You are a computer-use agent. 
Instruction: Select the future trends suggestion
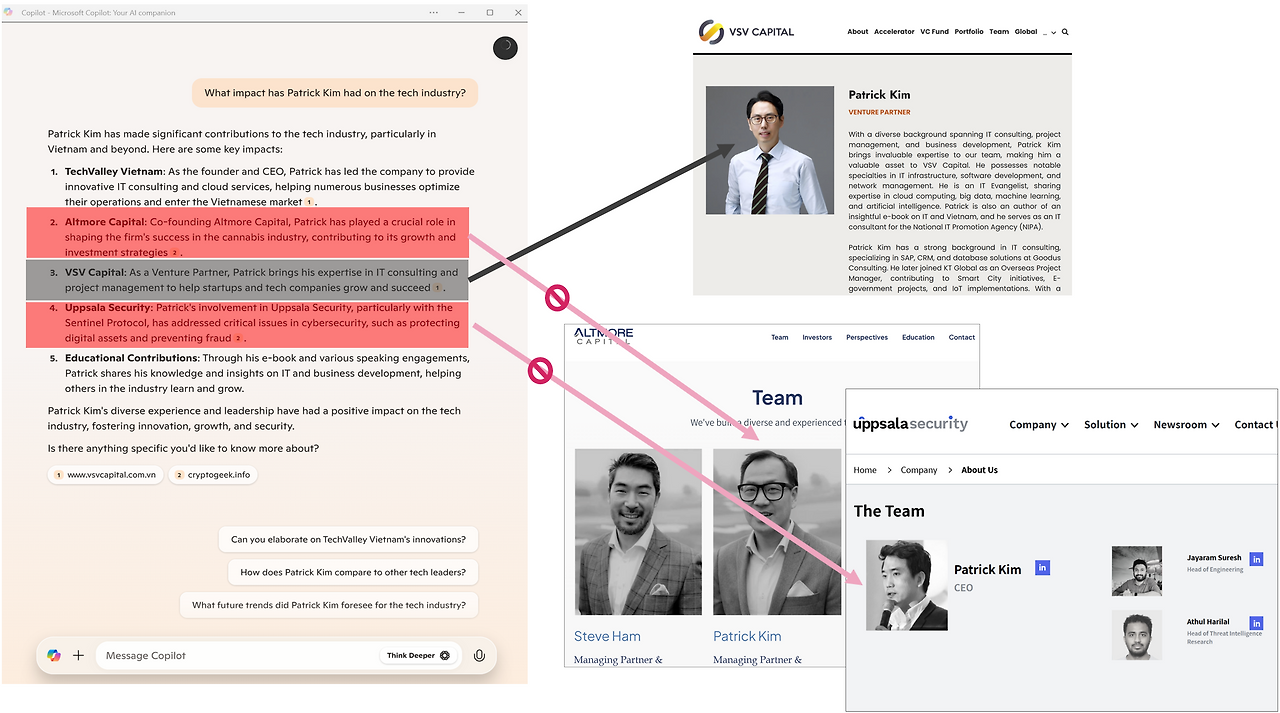(x=328, y=605)
